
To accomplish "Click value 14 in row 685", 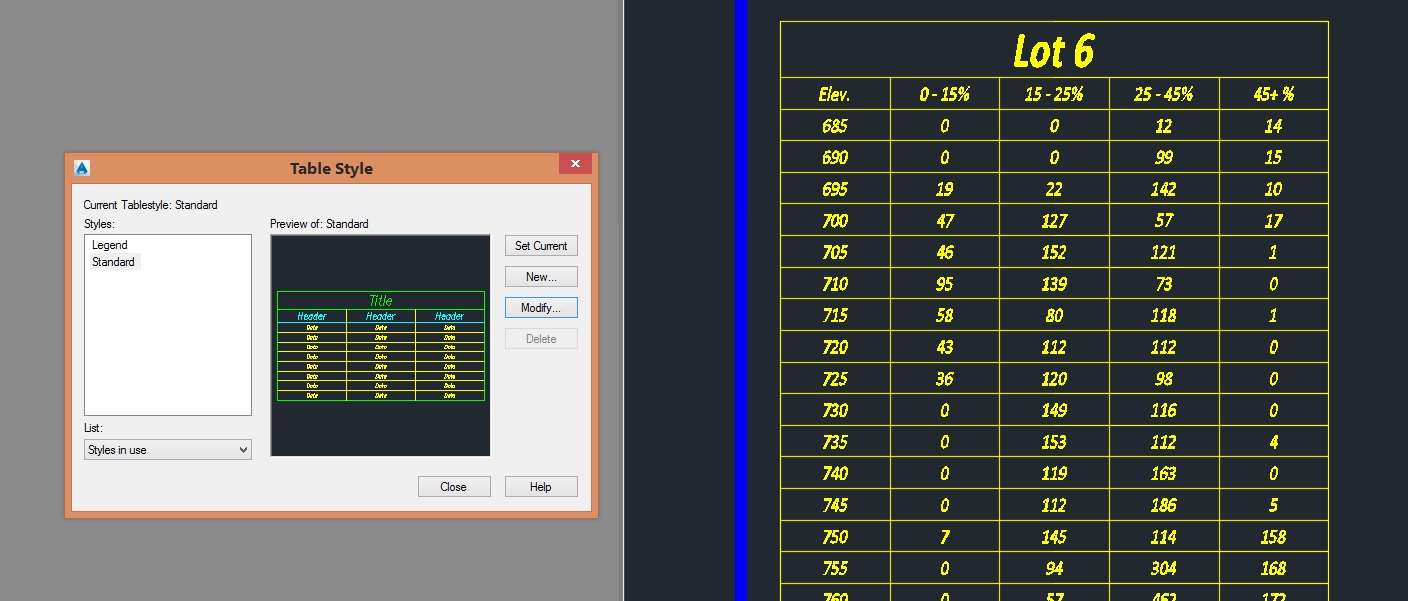I will pyautogui.click(x=1273, y=126).
